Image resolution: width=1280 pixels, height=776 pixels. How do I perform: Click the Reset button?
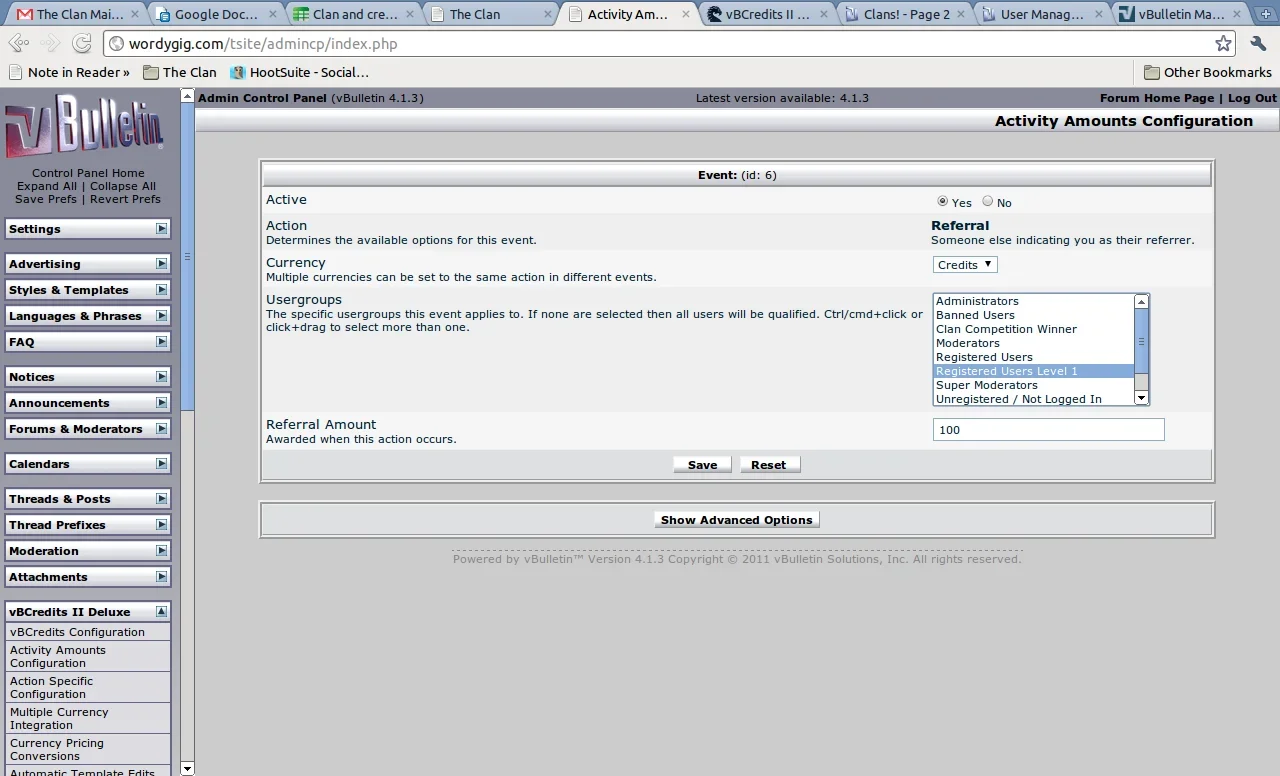pyautogui.click(x=768, y=465)
